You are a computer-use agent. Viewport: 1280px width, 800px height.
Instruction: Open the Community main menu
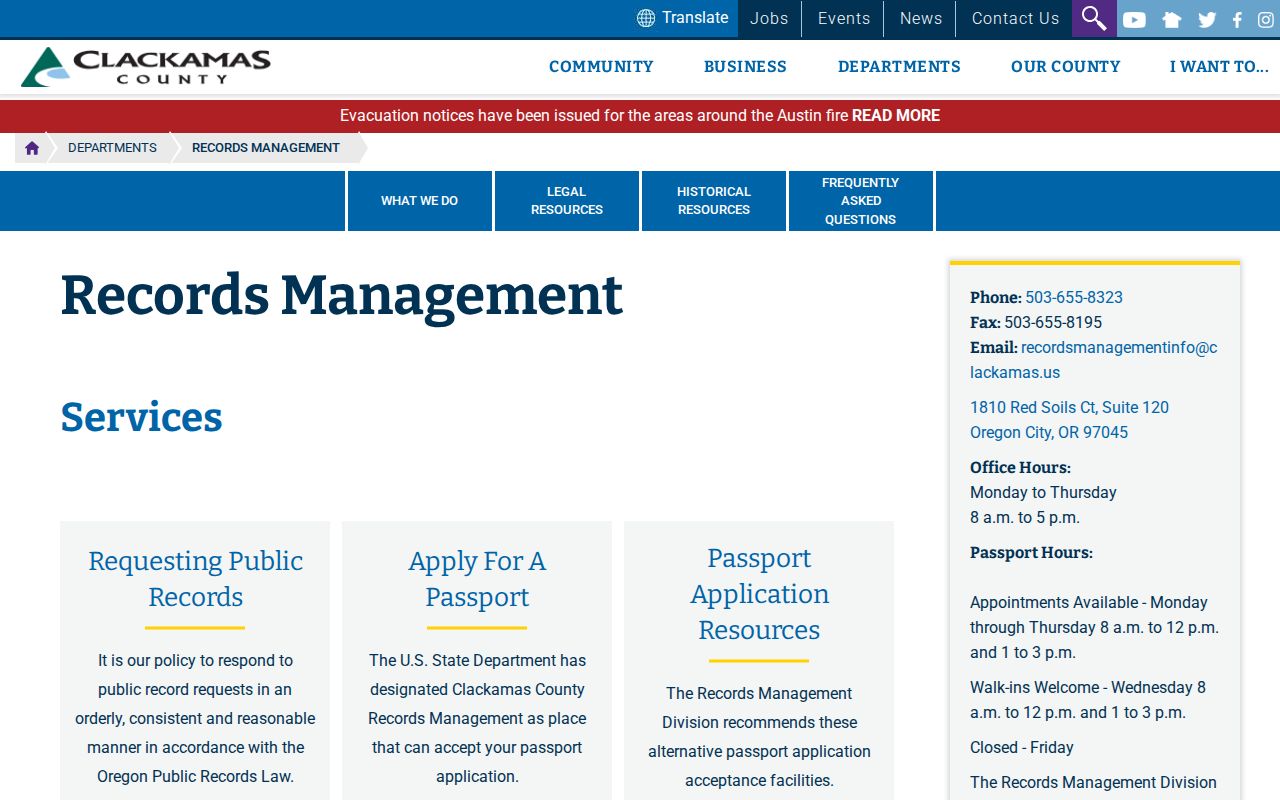(x=601, y=67)
